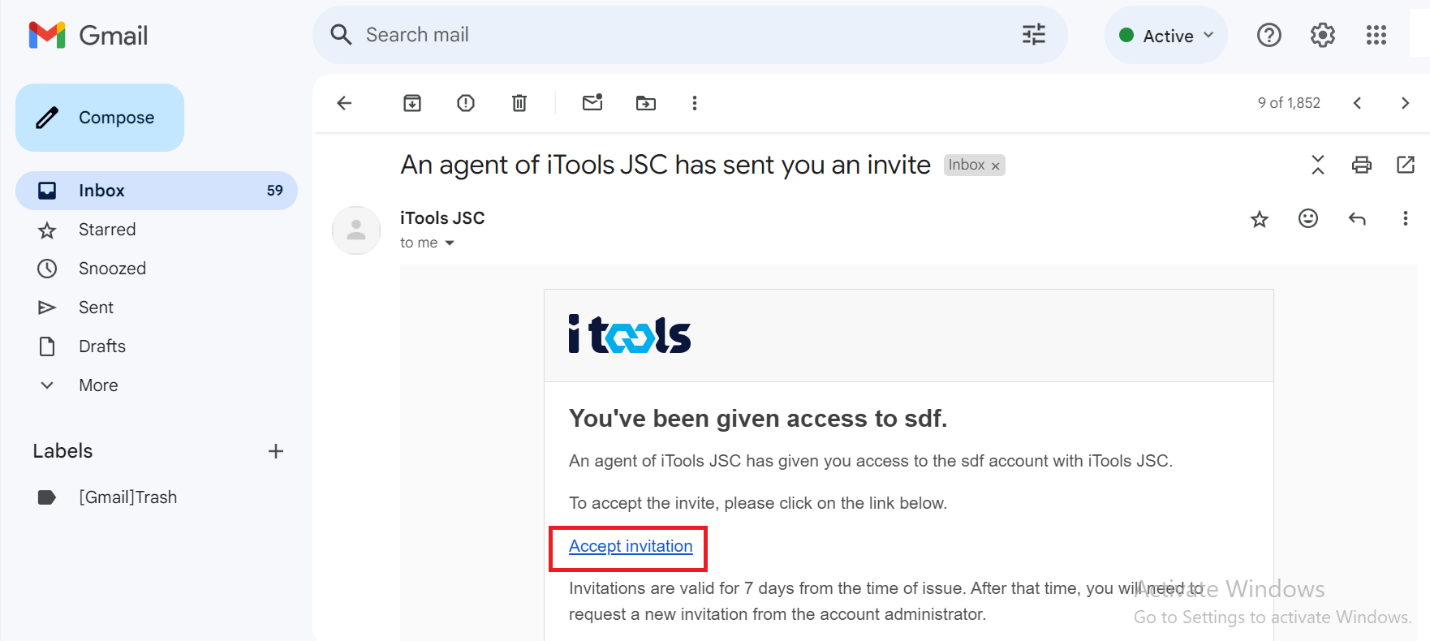
Task: Star this iTools JSC message
Action: tap(1260, 219)
